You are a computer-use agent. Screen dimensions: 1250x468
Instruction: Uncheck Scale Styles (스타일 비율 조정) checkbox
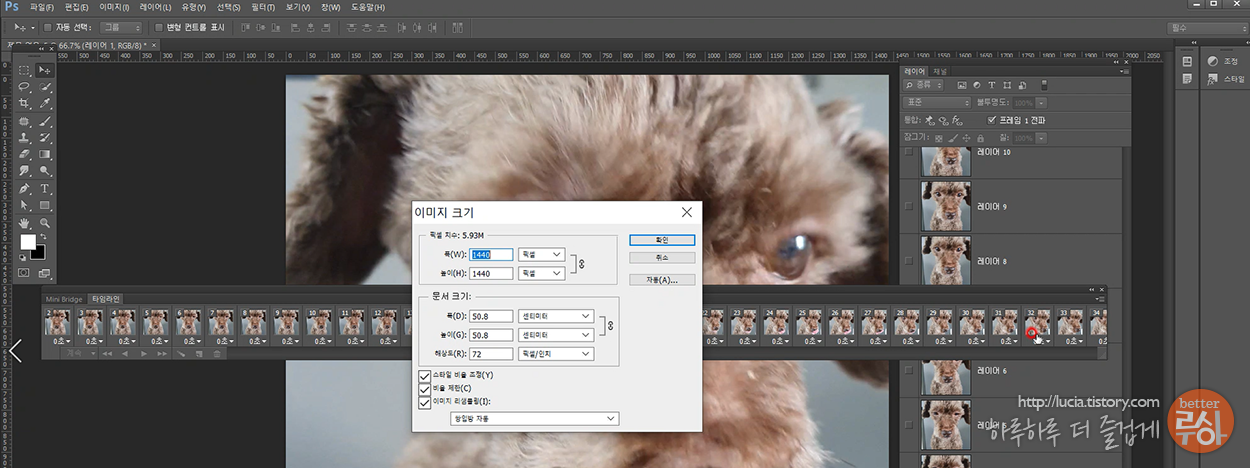(425, 375)
